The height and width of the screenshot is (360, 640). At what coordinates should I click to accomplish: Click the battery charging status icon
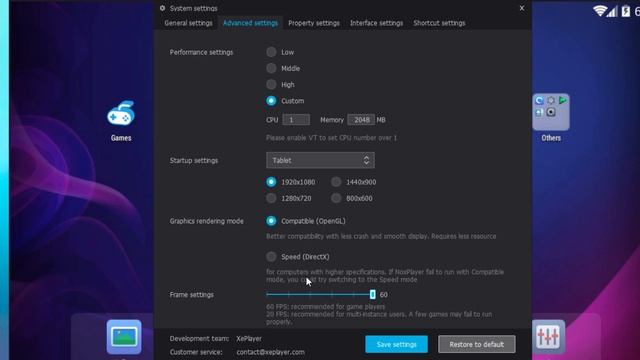click(625, 11)
